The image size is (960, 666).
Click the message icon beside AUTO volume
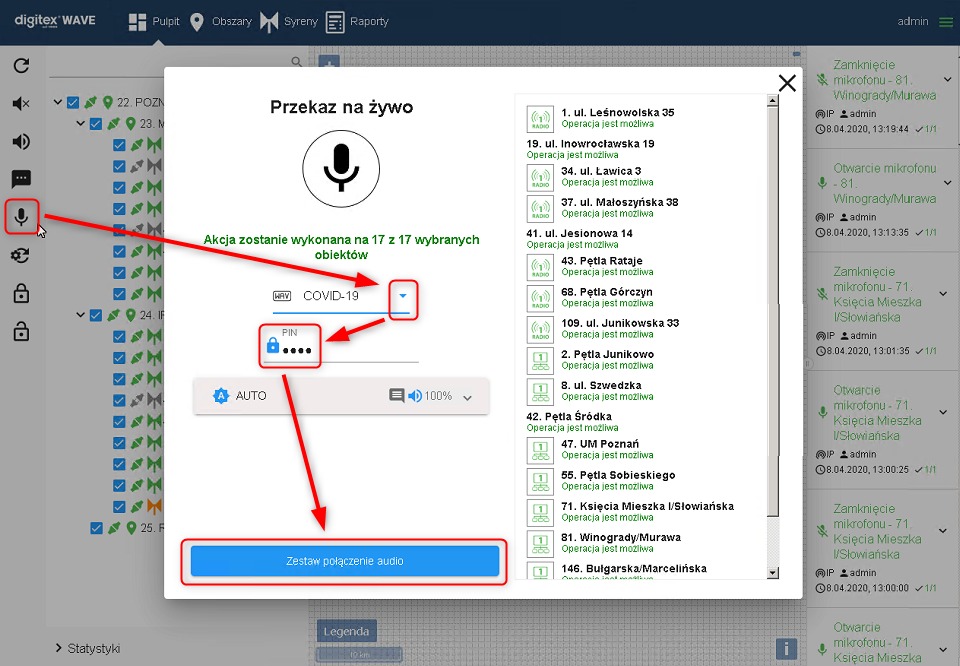396,396
